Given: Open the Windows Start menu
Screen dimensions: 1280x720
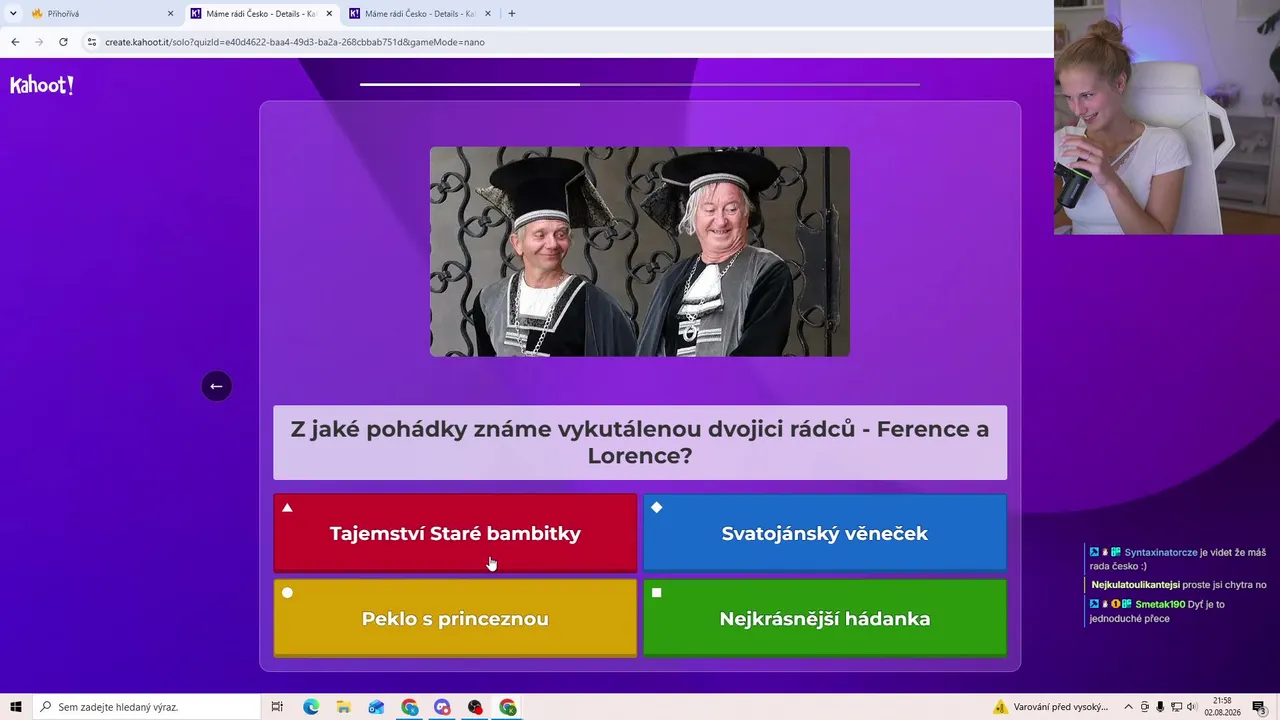Looking at the screenshot, I should (x=16, y=707).
